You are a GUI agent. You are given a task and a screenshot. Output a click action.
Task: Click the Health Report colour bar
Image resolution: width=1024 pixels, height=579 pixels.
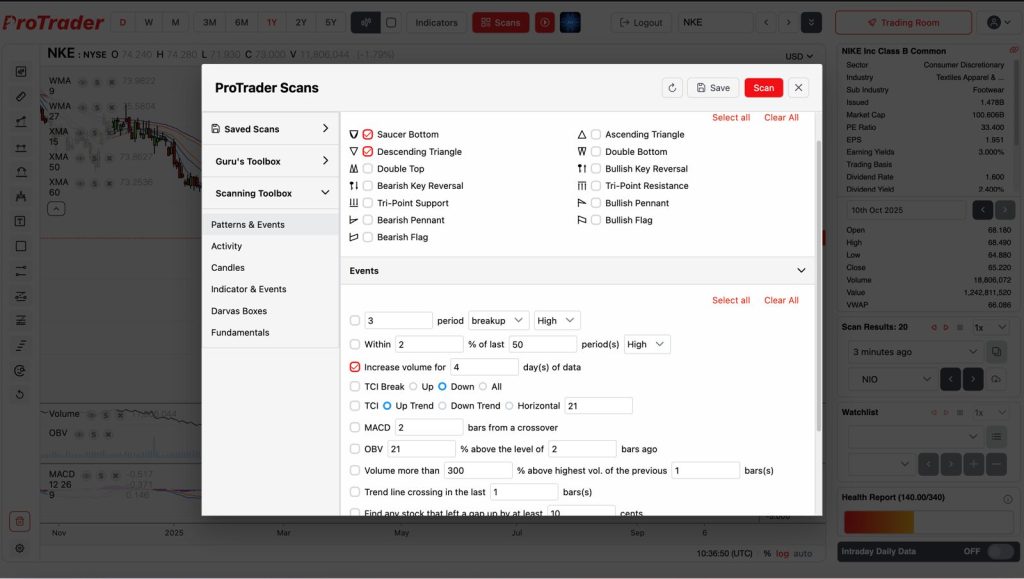coord(927,522)
